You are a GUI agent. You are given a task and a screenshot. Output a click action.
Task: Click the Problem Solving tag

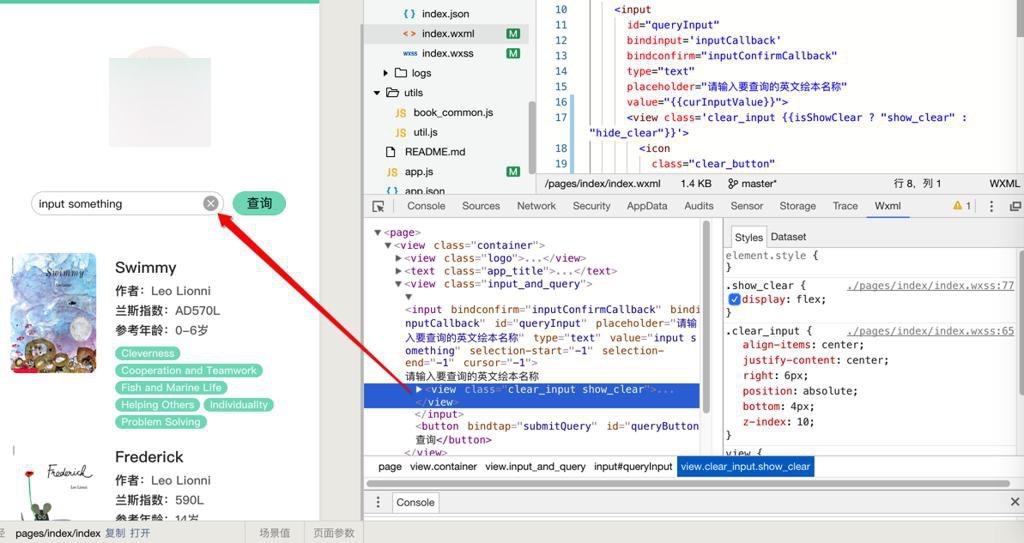161,421
